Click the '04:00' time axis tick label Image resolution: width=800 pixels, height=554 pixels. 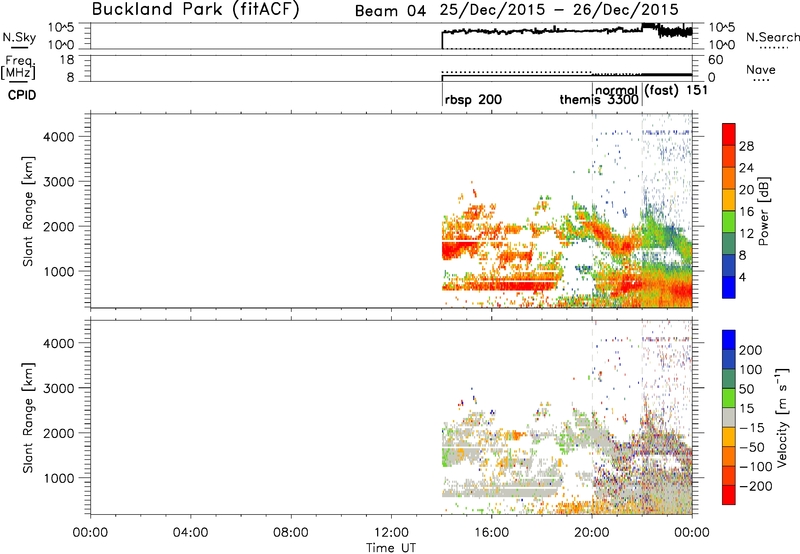point(190,533)
